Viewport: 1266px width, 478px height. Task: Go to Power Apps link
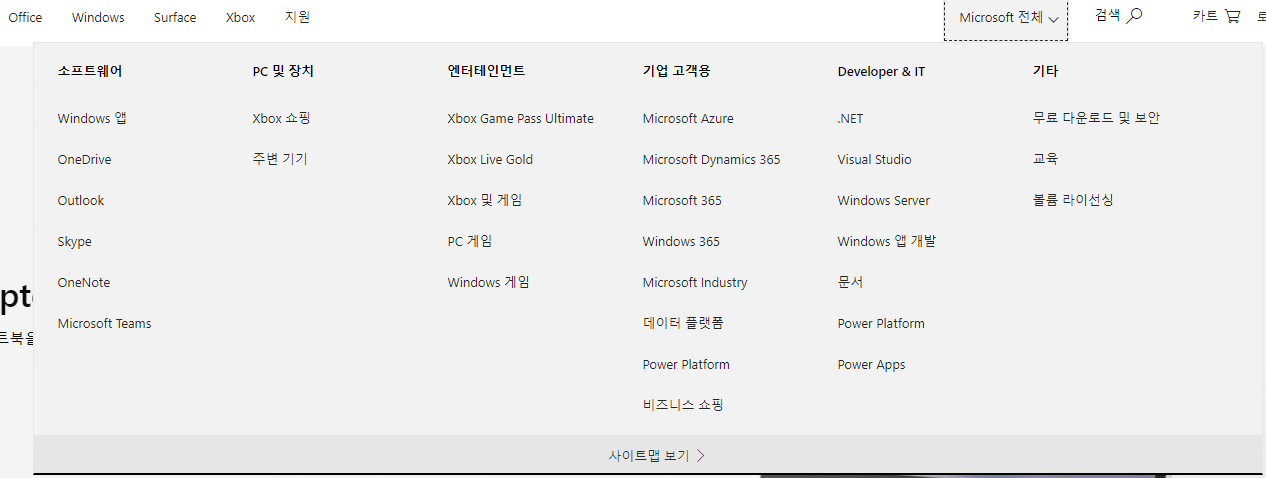872,364
